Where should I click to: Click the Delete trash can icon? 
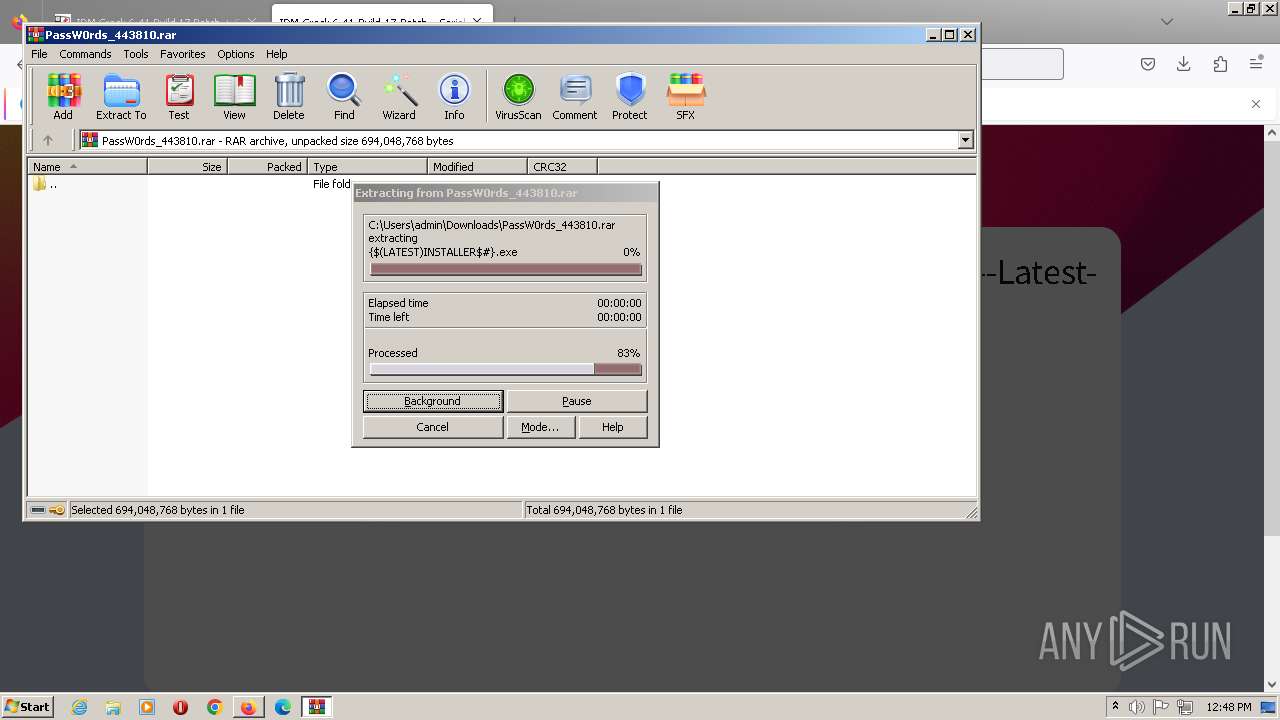pyautogui.click(x=289, y=97)
